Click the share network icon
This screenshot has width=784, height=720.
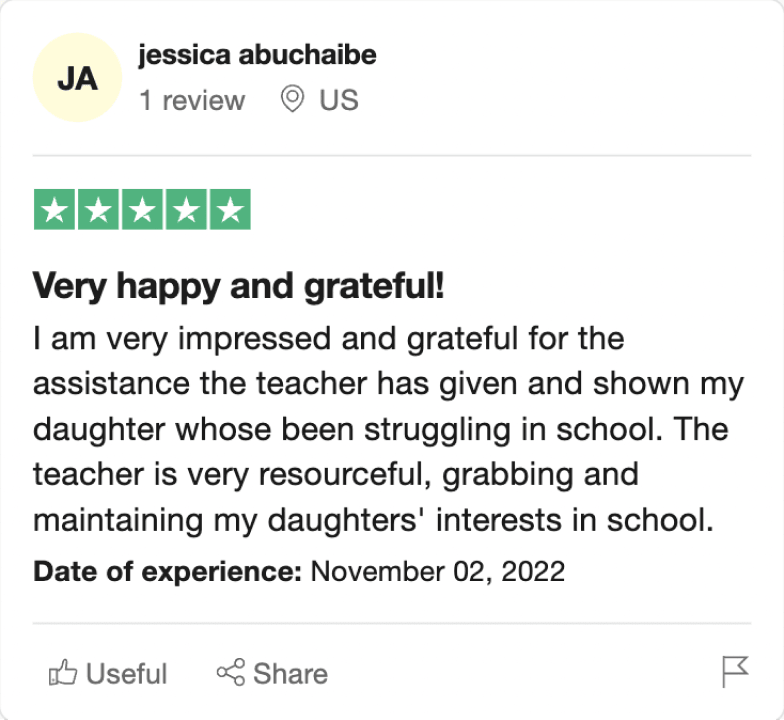point(231,672)
